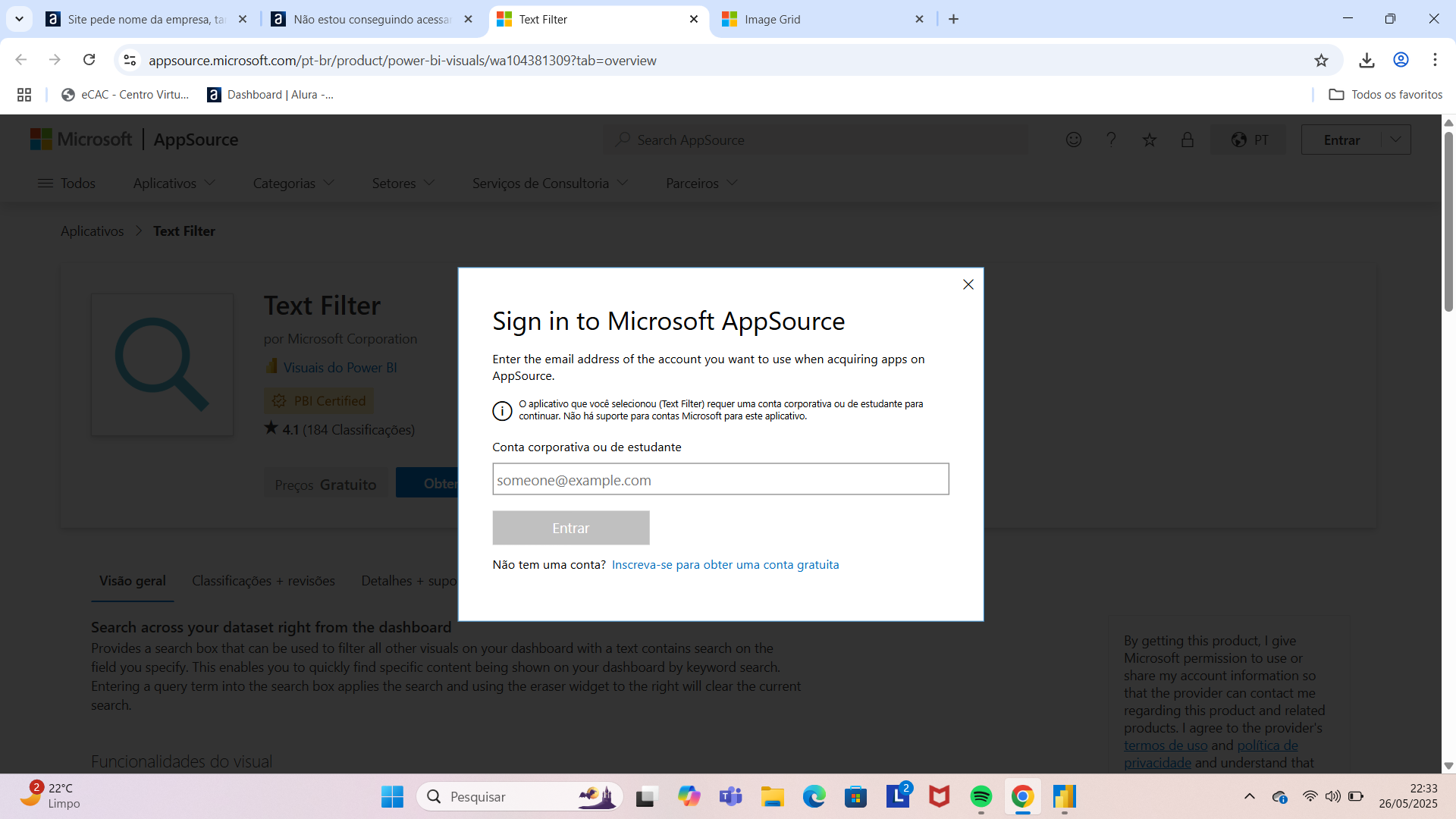
Task: Open the volume icon in system tray
Action: pos(1332,796)
